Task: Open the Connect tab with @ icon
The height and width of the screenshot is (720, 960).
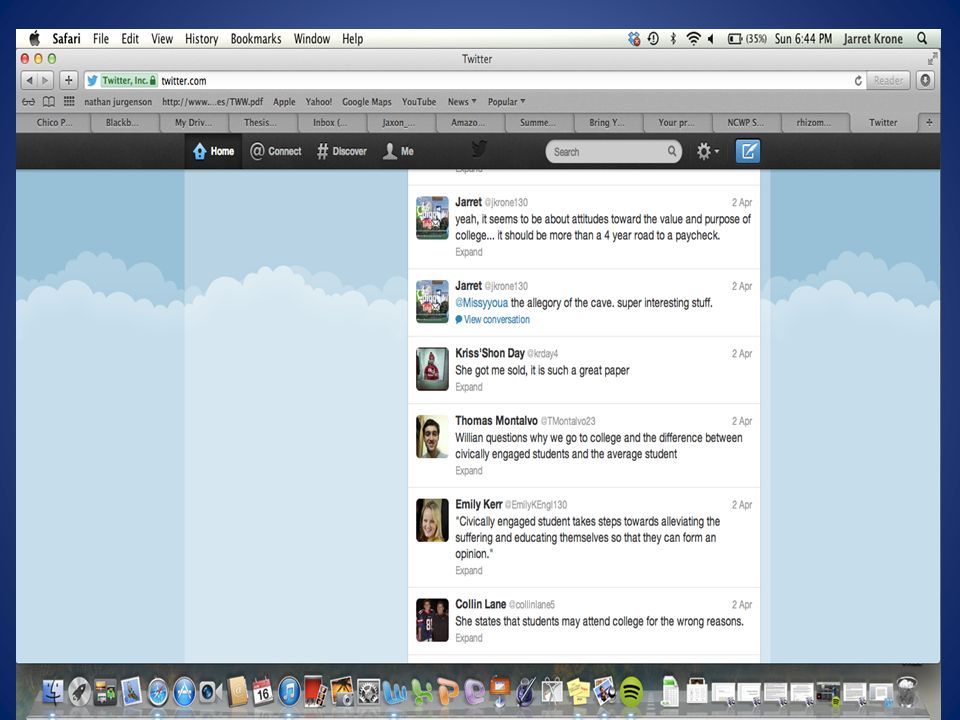Action: (276, 151)
